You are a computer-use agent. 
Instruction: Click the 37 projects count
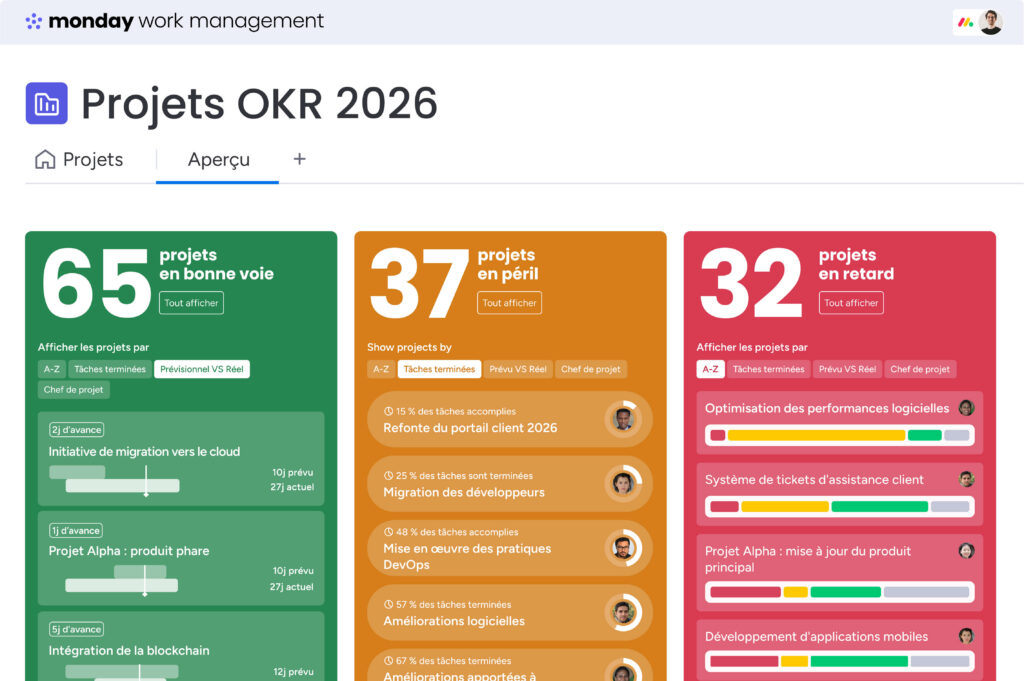coord(419,283)
